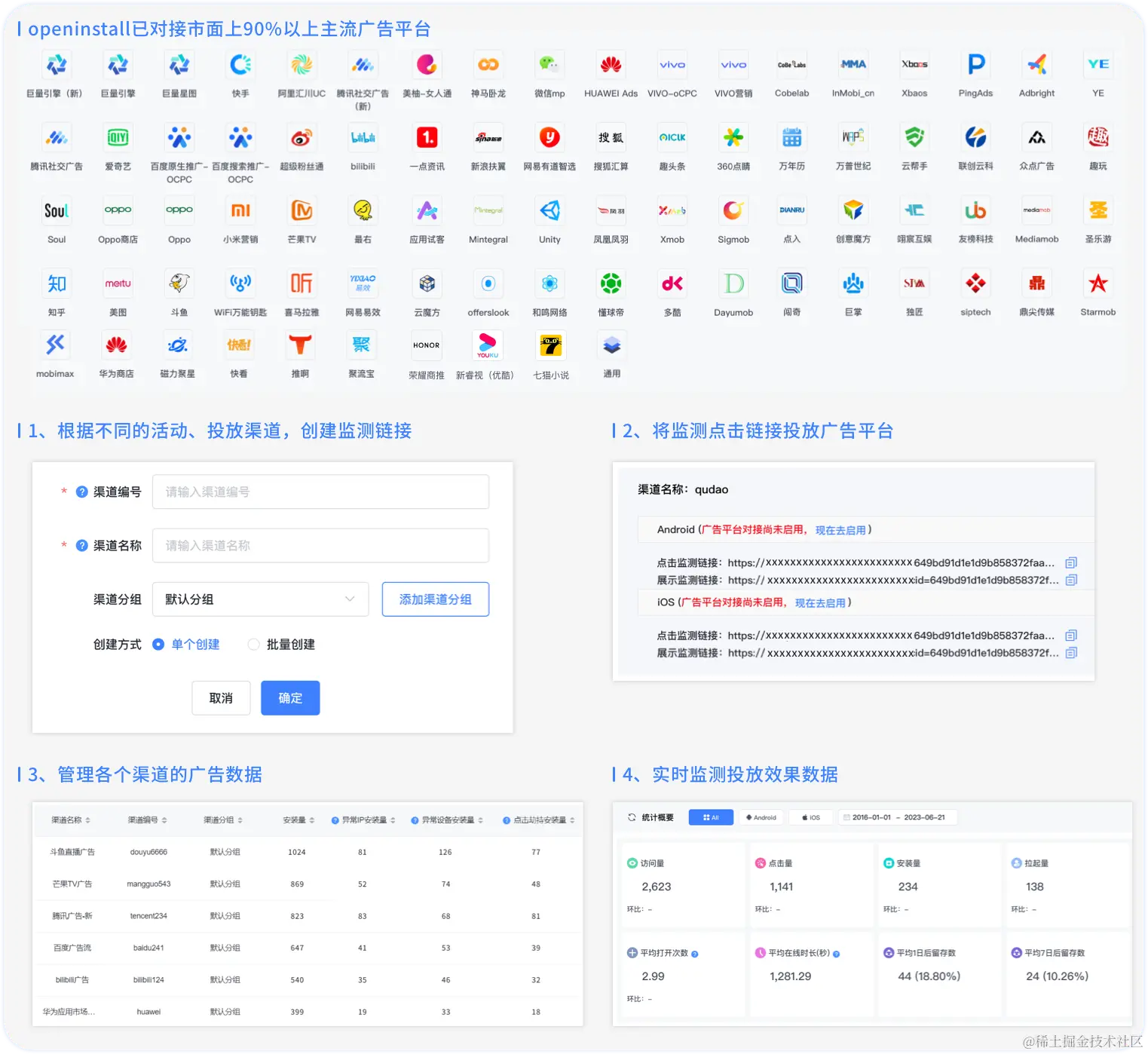Select the 通用 generic platform icon
This screenshot has height=1054, width=1148.
coord(612,345)
